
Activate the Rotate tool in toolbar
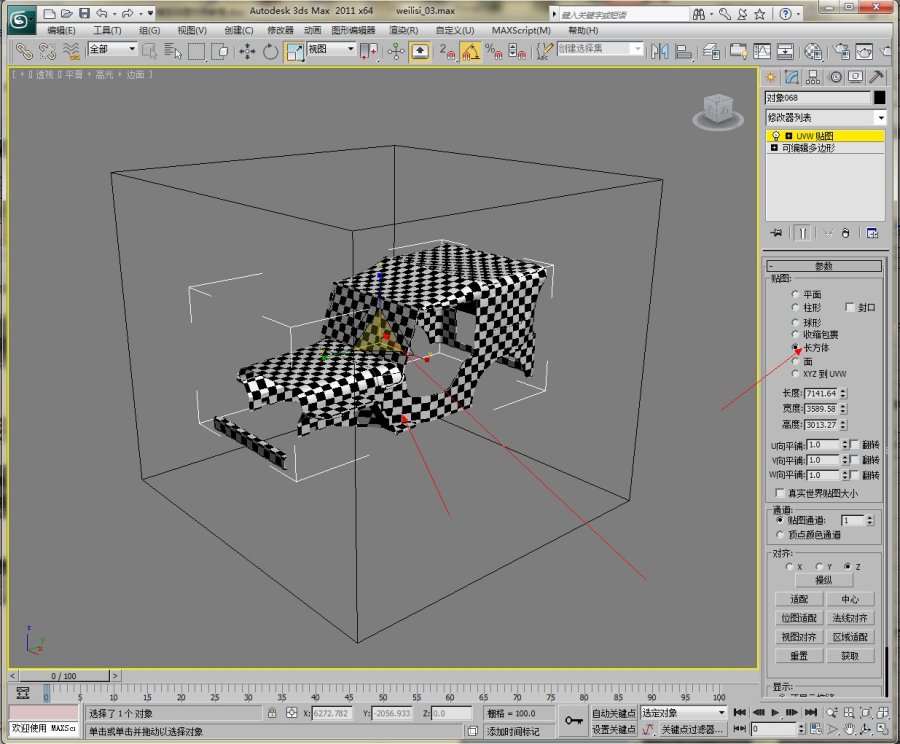(x=271, y=51)
